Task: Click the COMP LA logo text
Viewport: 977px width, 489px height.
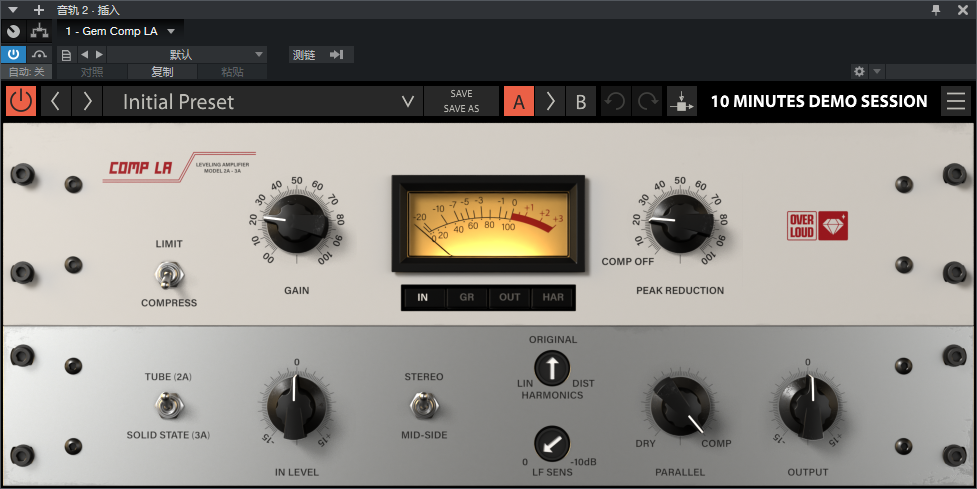Action: tap(140, 167)
